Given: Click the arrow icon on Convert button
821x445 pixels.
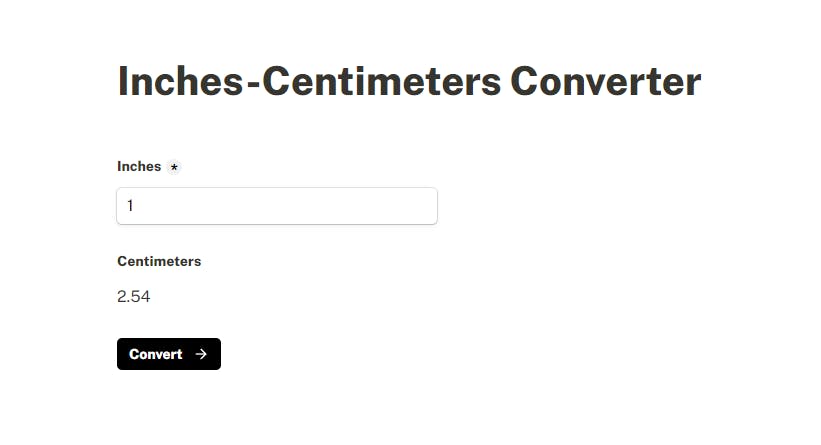Looking at the screenshot, I should pyautogui.click(x=201, y=354).
